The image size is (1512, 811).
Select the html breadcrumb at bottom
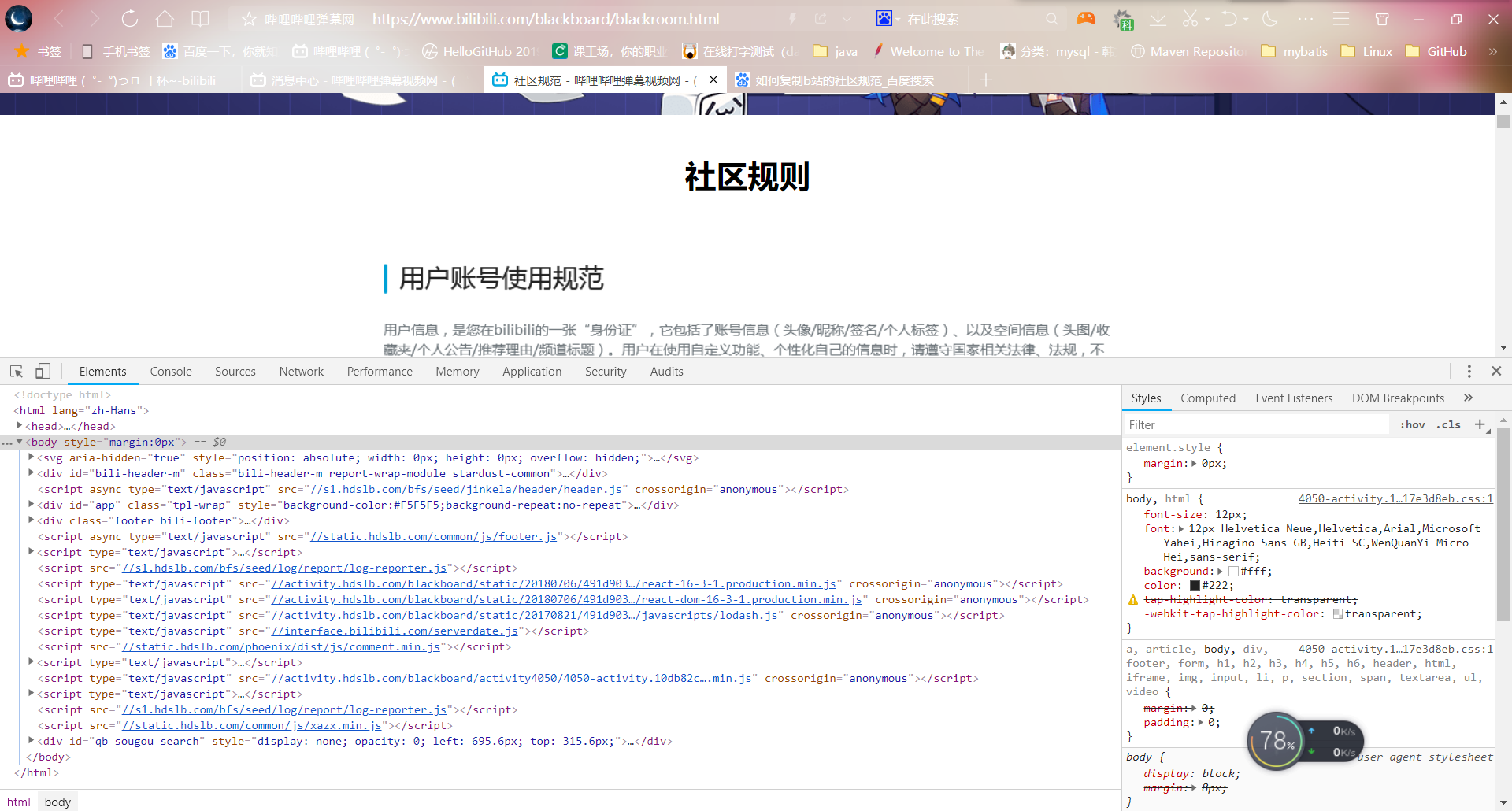pos(19,802)
